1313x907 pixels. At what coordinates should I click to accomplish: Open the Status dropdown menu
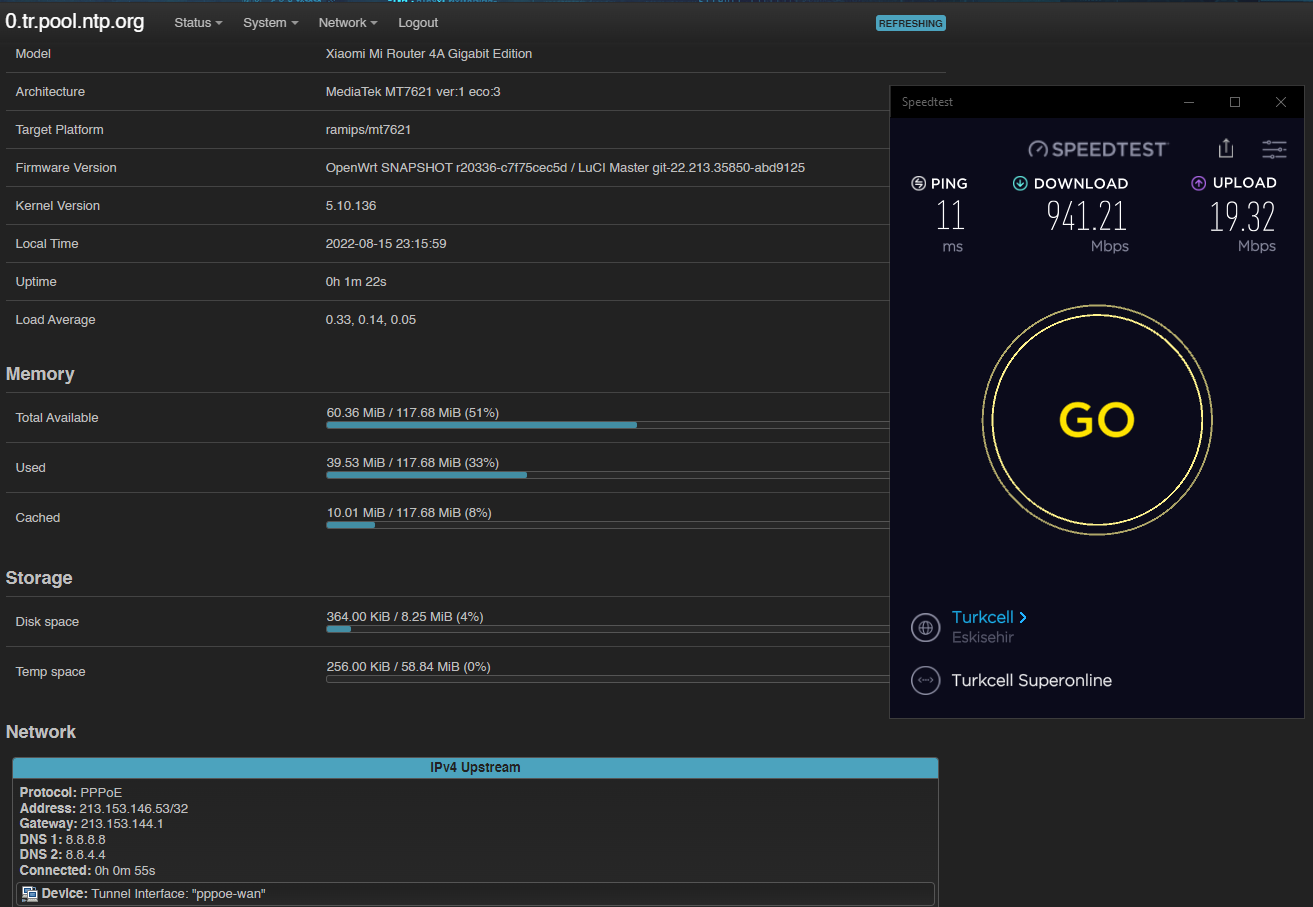198,22
